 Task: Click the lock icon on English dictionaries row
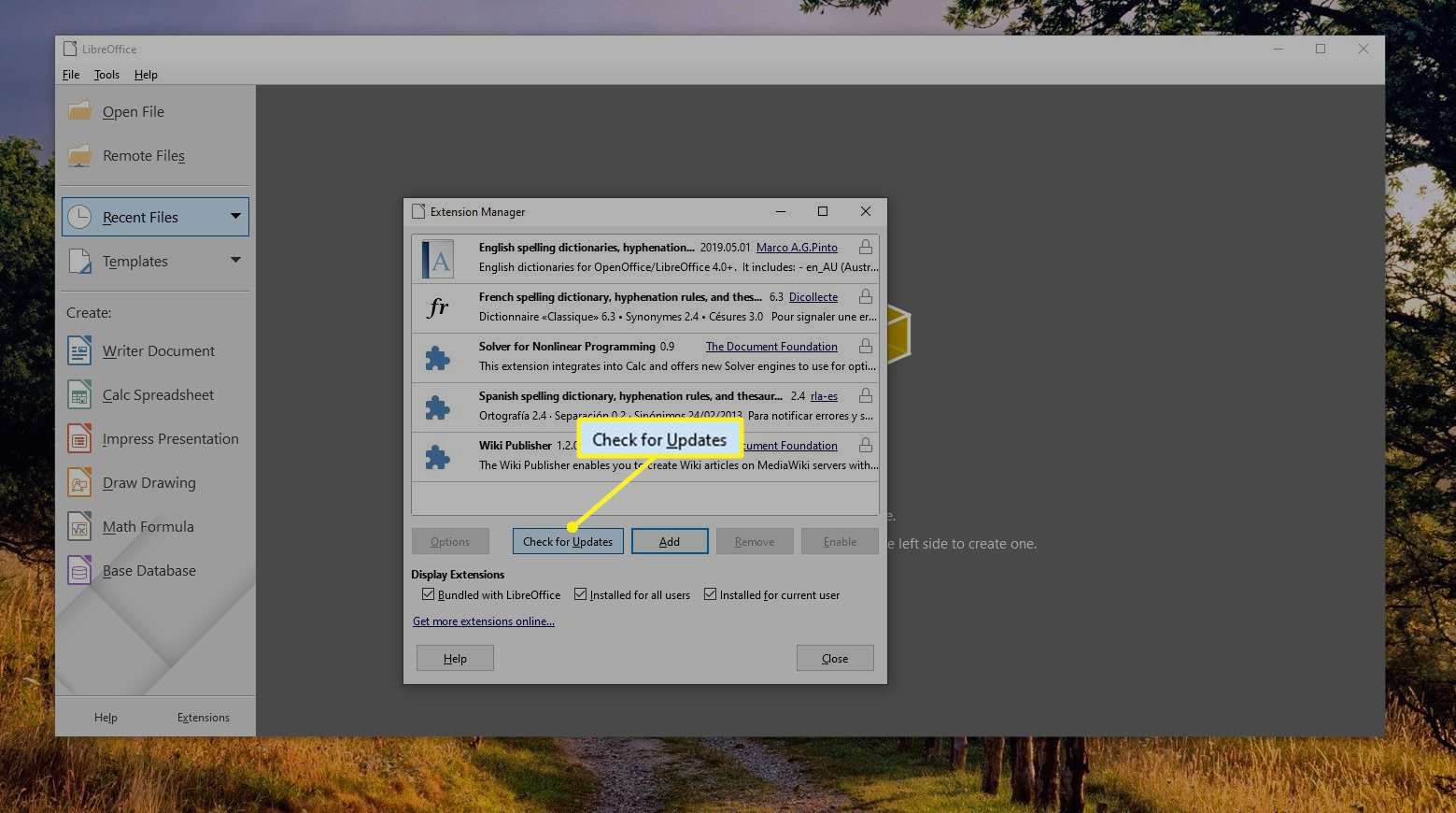[866, 247]
